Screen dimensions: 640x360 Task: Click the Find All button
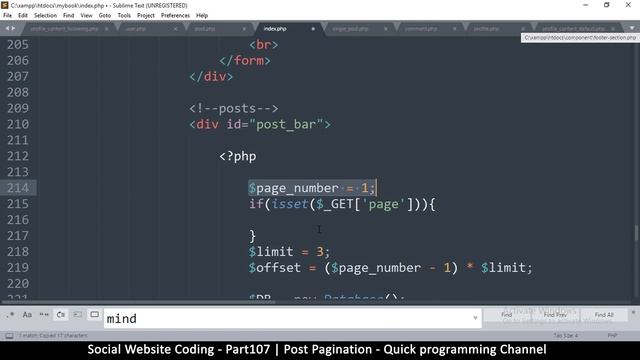point(604,315)
